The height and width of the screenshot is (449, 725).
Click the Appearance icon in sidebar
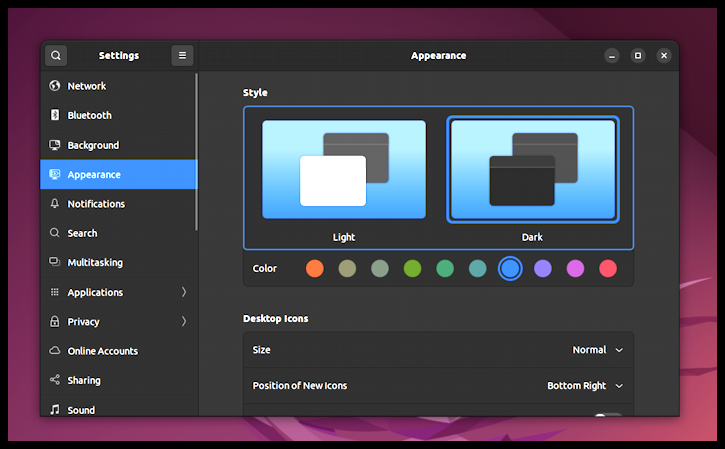tap(55, 174)
